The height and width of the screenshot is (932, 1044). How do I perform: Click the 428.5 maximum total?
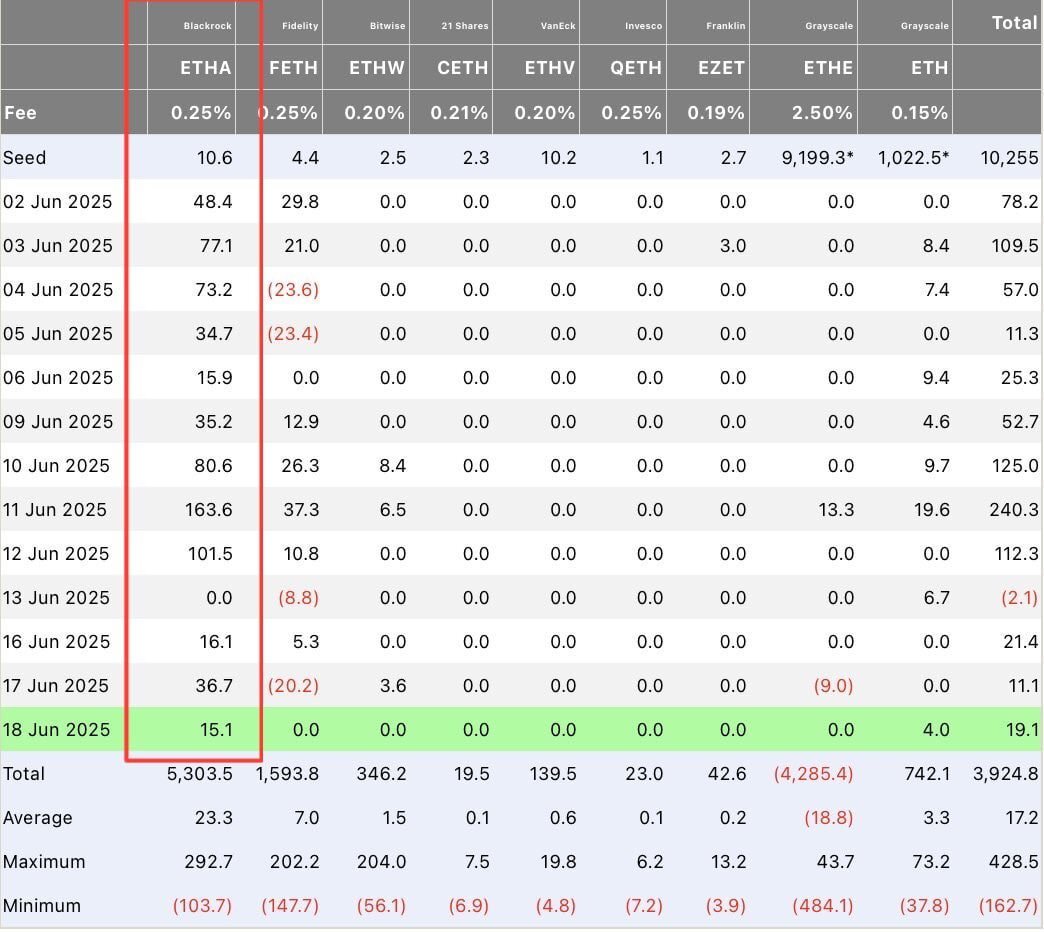(1013, 861)
